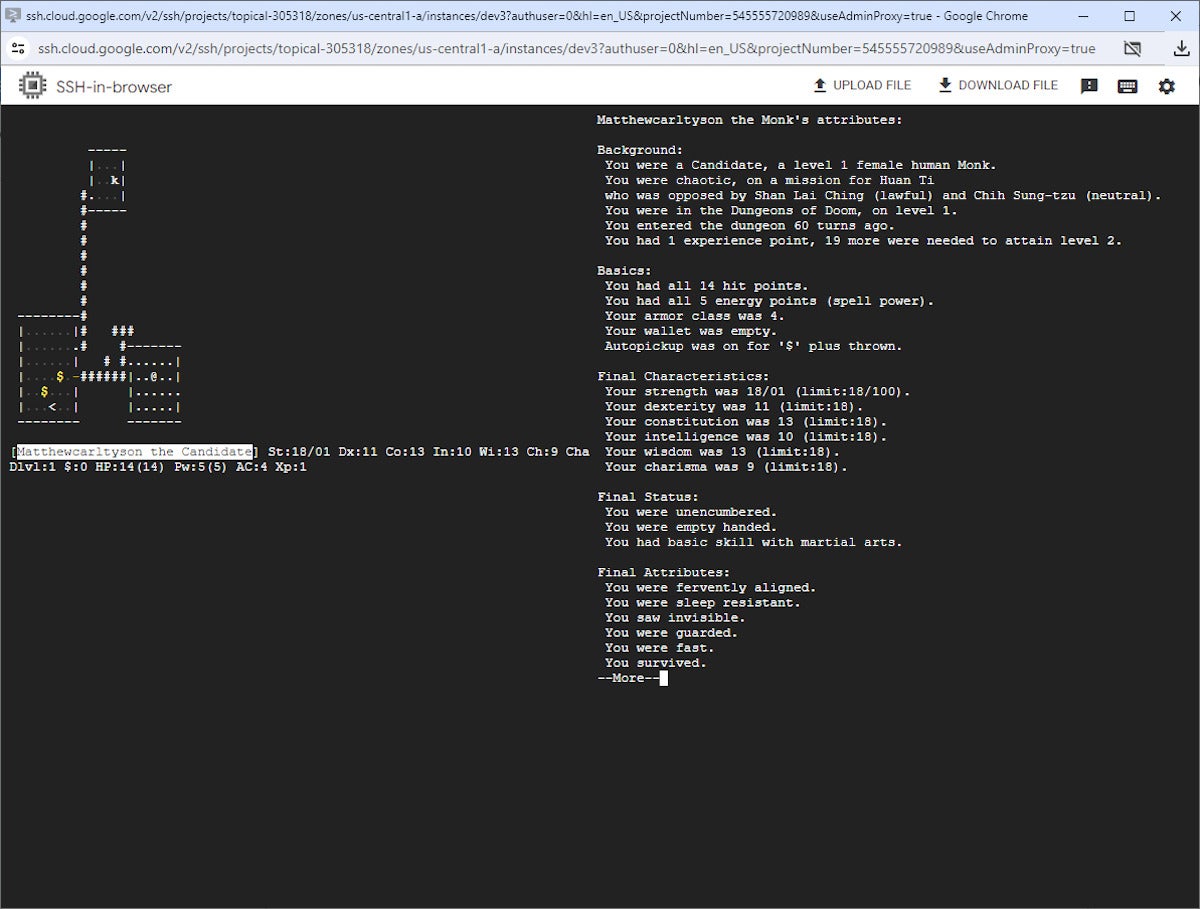Click 'Your wallet was empty.' line
The image size is (1200, 909).
pos(691,331)
